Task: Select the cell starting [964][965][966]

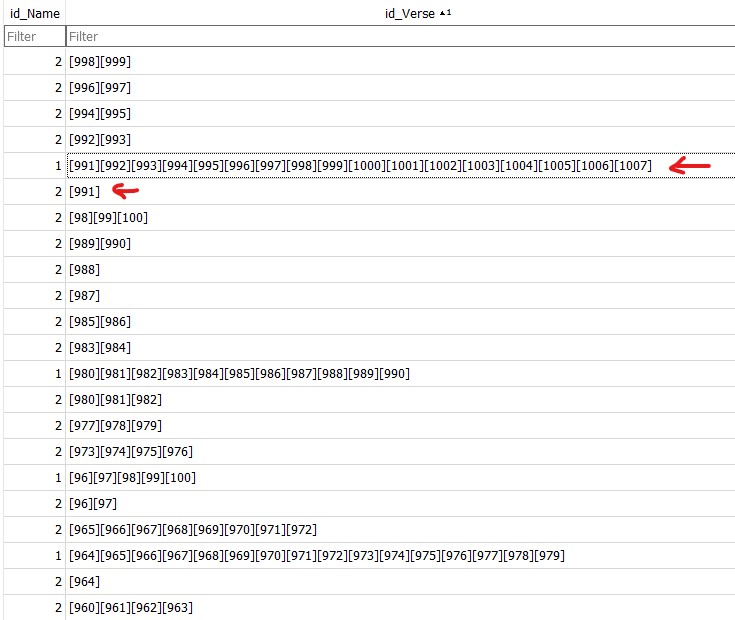Action: (401, 556)
